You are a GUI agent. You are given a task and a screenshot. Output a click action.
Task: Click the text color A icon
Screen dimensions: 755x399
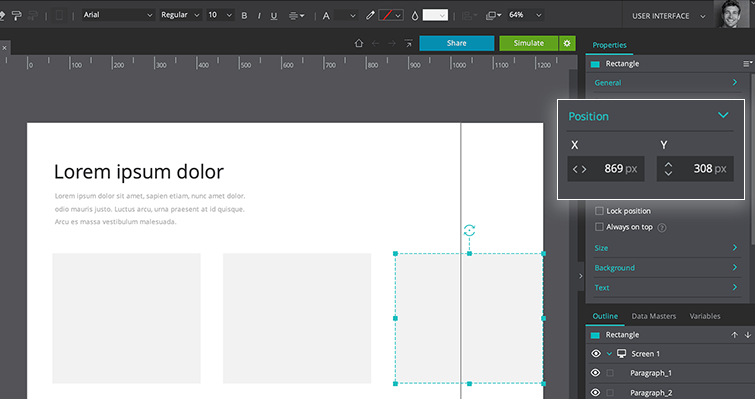pos(326,15)
